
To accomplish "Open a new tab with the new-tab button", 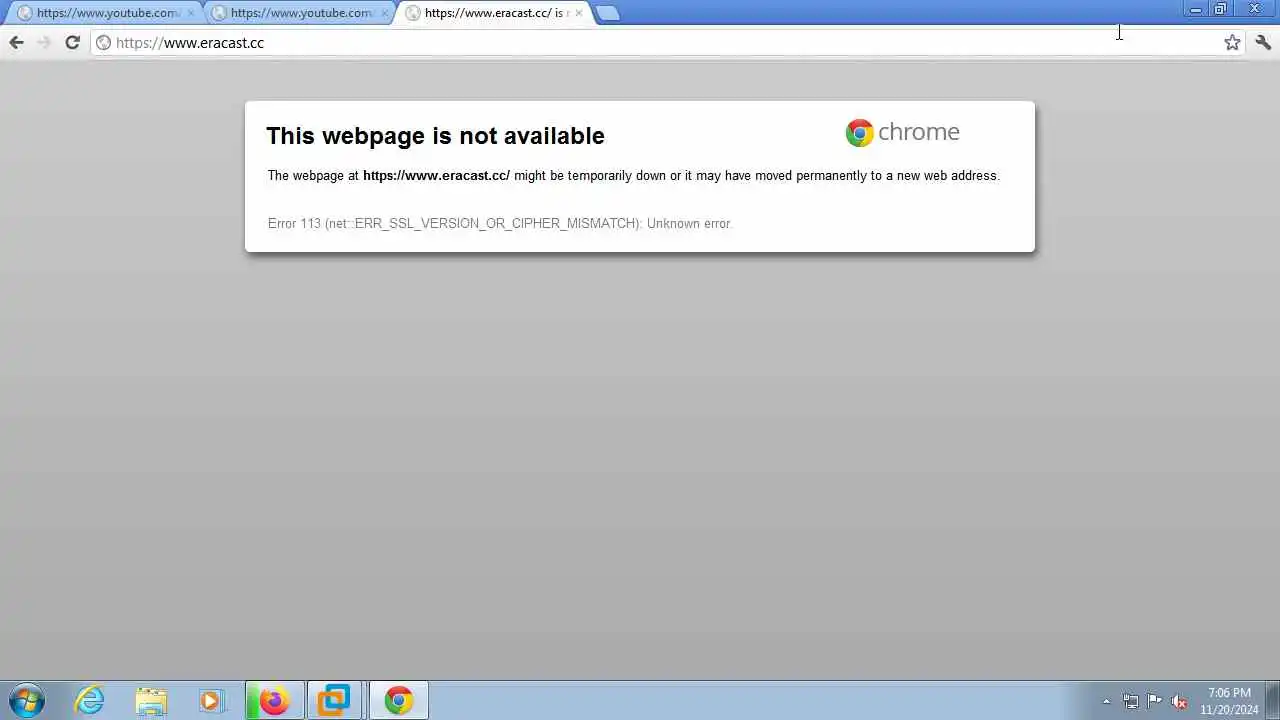I will tap(607, 13).
